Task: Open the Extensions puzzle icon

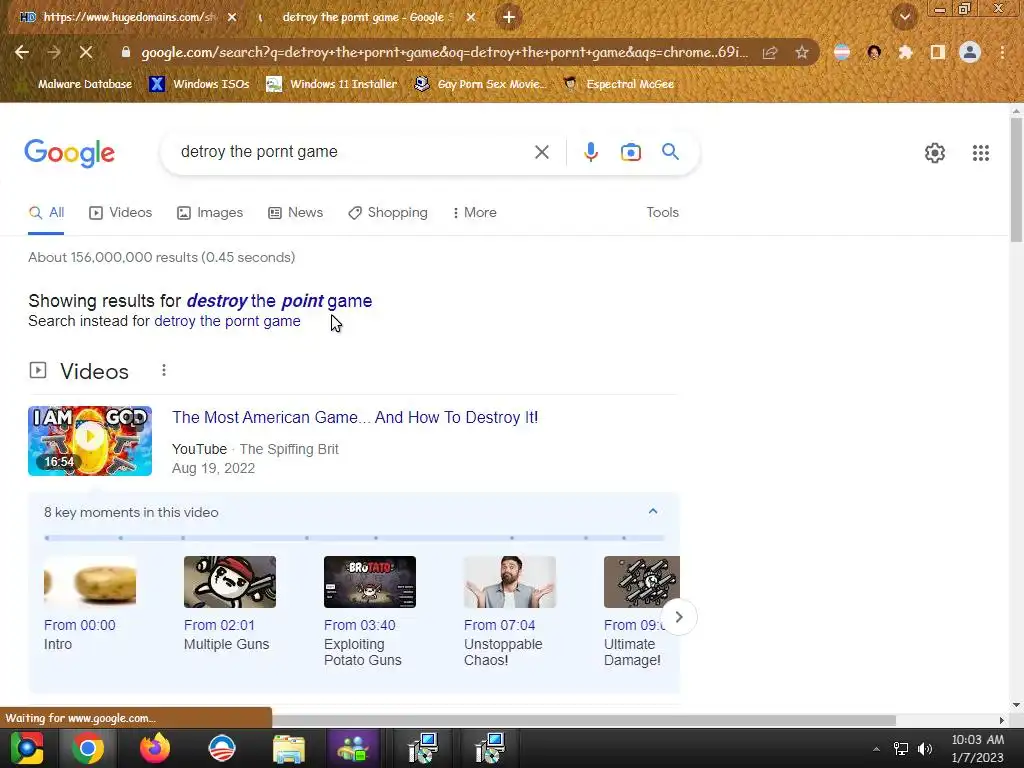Action: (905, 52)
